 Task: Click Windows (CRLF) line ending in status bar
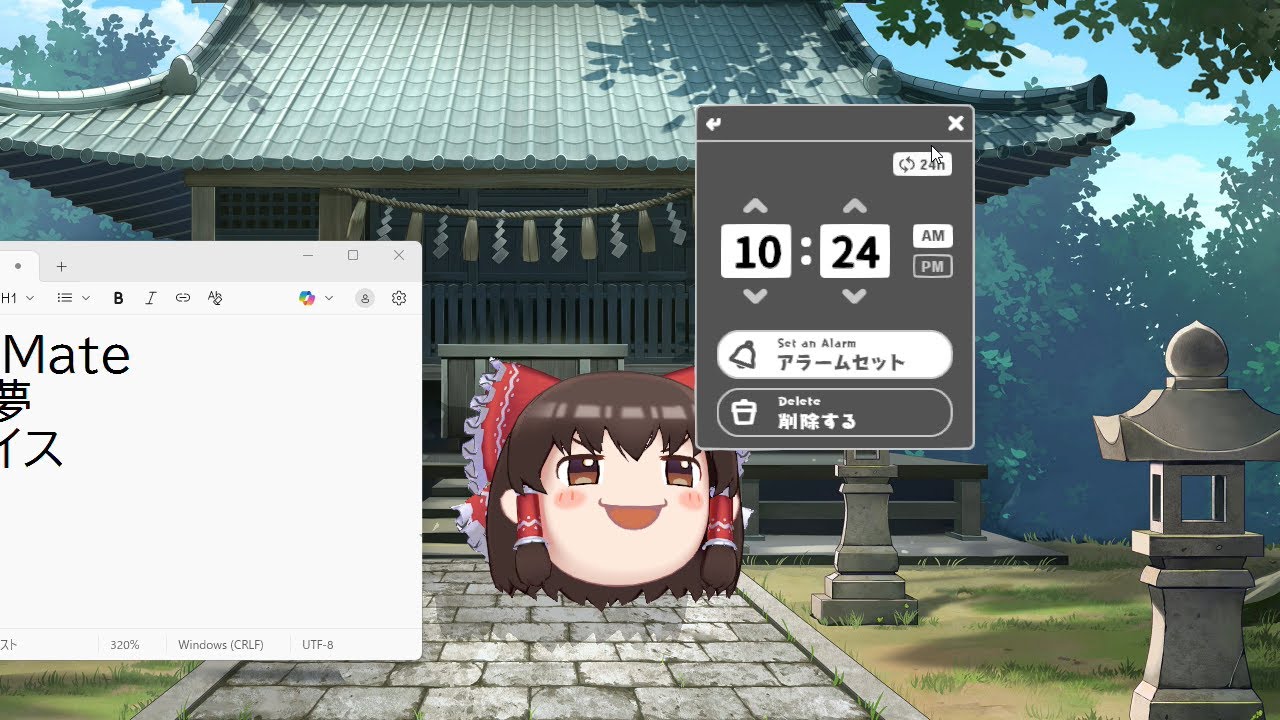pos(221,645)
